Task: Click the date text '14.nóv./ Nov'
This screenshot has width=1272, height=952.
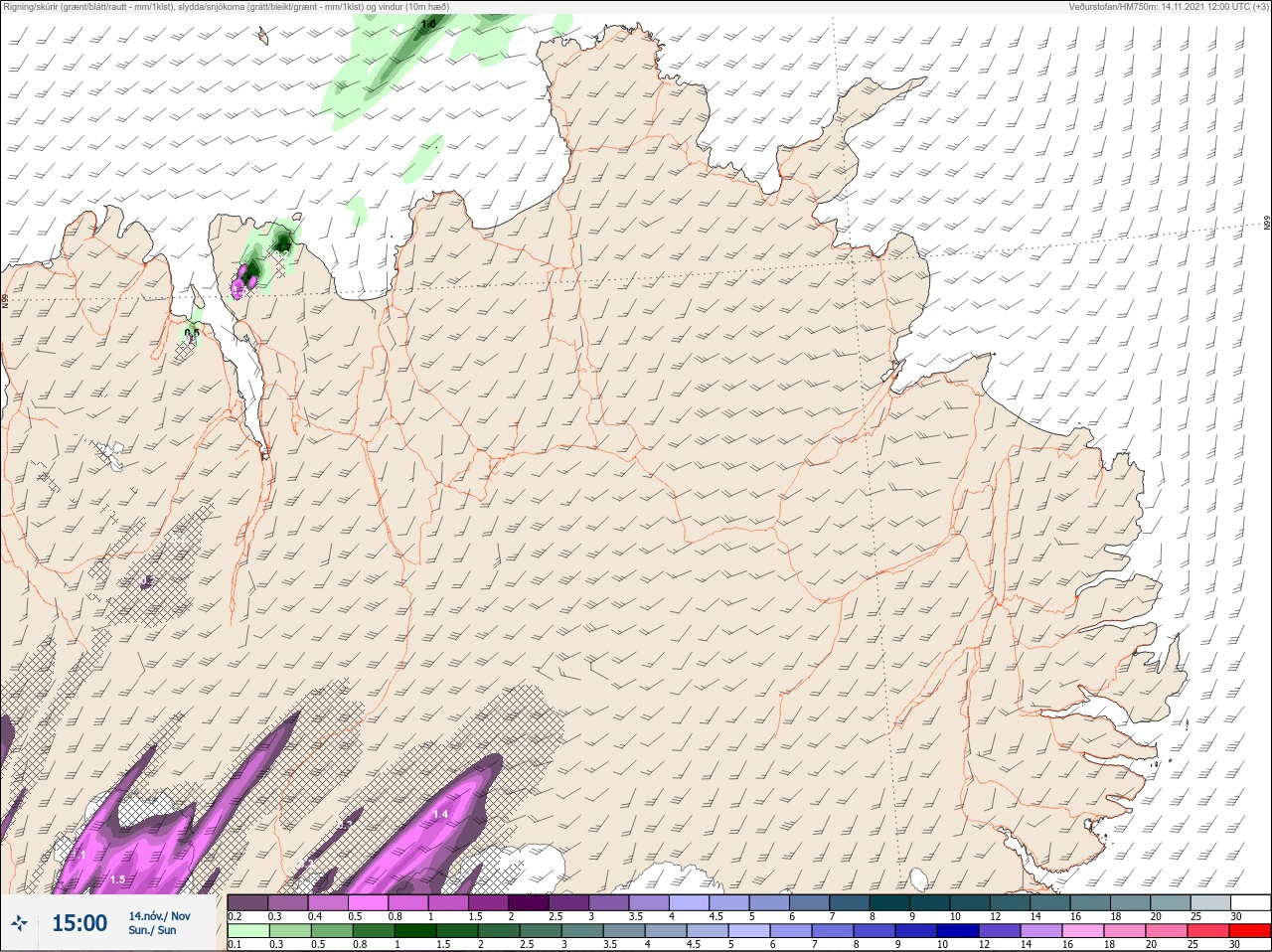Action: coord(159,916)
